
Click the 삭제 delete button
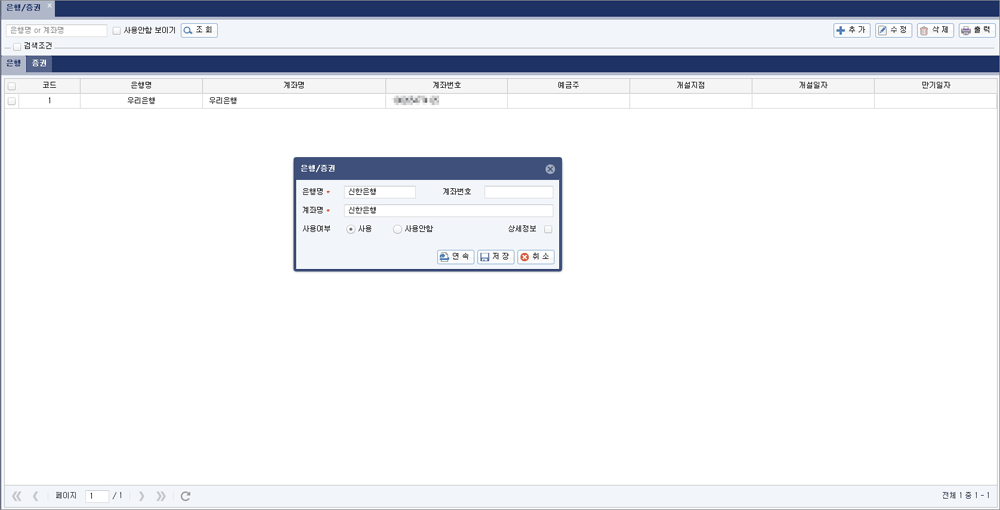pos(935,30)
